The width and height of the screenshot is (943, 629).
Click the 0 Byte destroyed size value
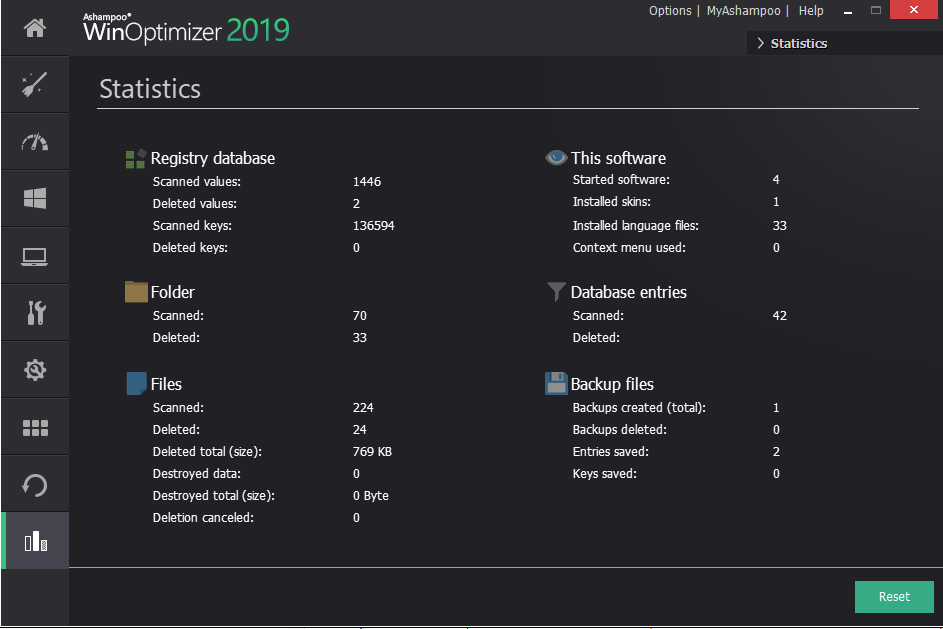370,496
